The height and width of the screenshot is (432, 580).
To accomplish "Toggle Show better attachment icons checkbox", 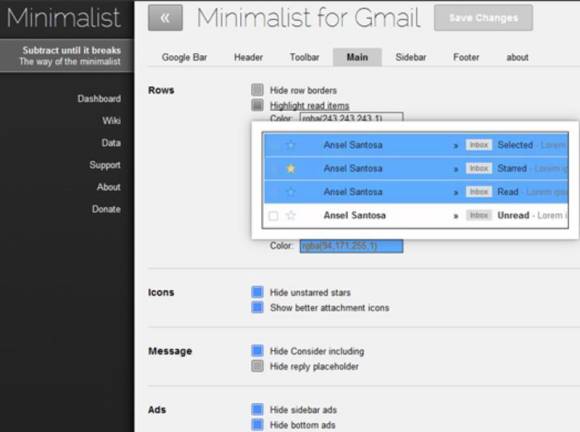I will point(257,307).
